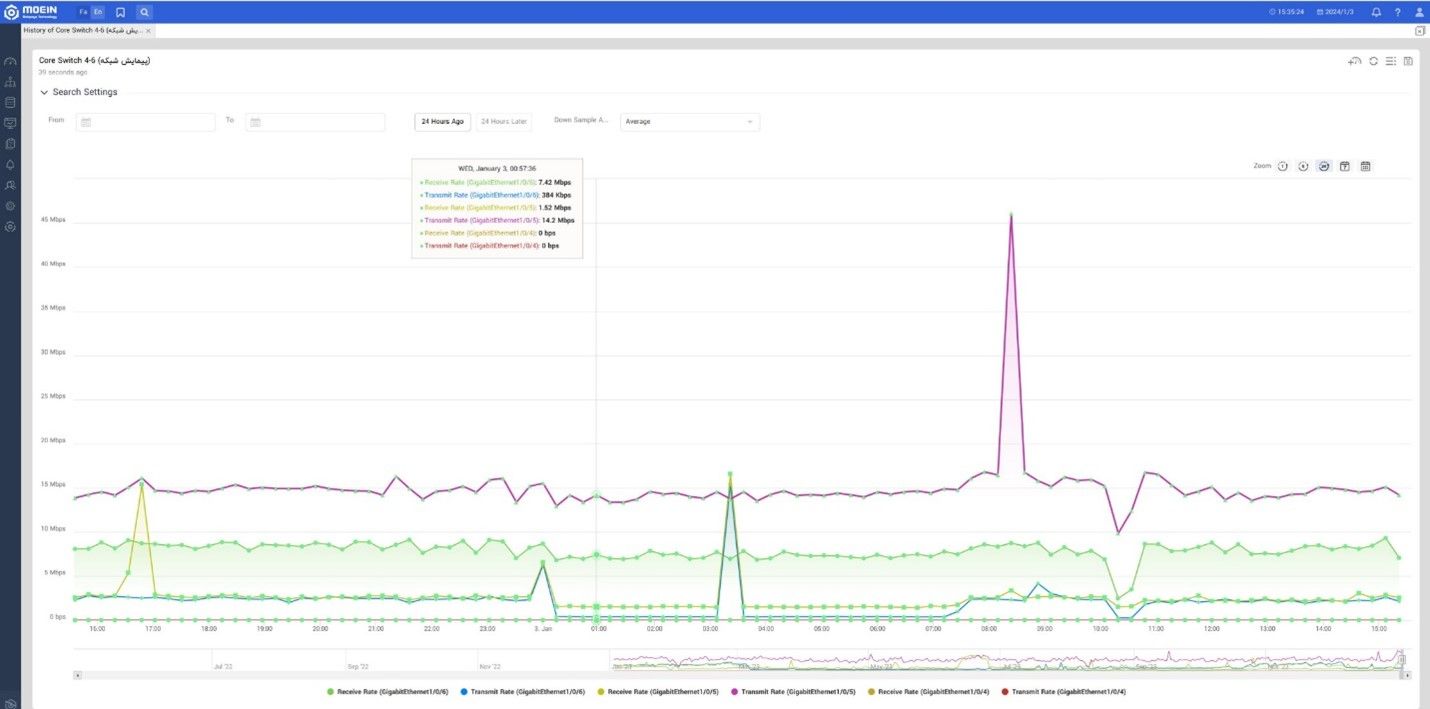The width and height of the screenshot is (1430, 709).
Task: Open the list options icon above the chart
Action: 1390,61
